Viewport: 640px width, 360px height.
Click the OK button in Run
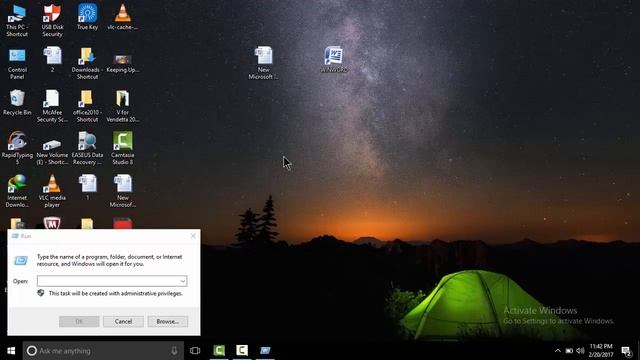click(x=79, y=322)
